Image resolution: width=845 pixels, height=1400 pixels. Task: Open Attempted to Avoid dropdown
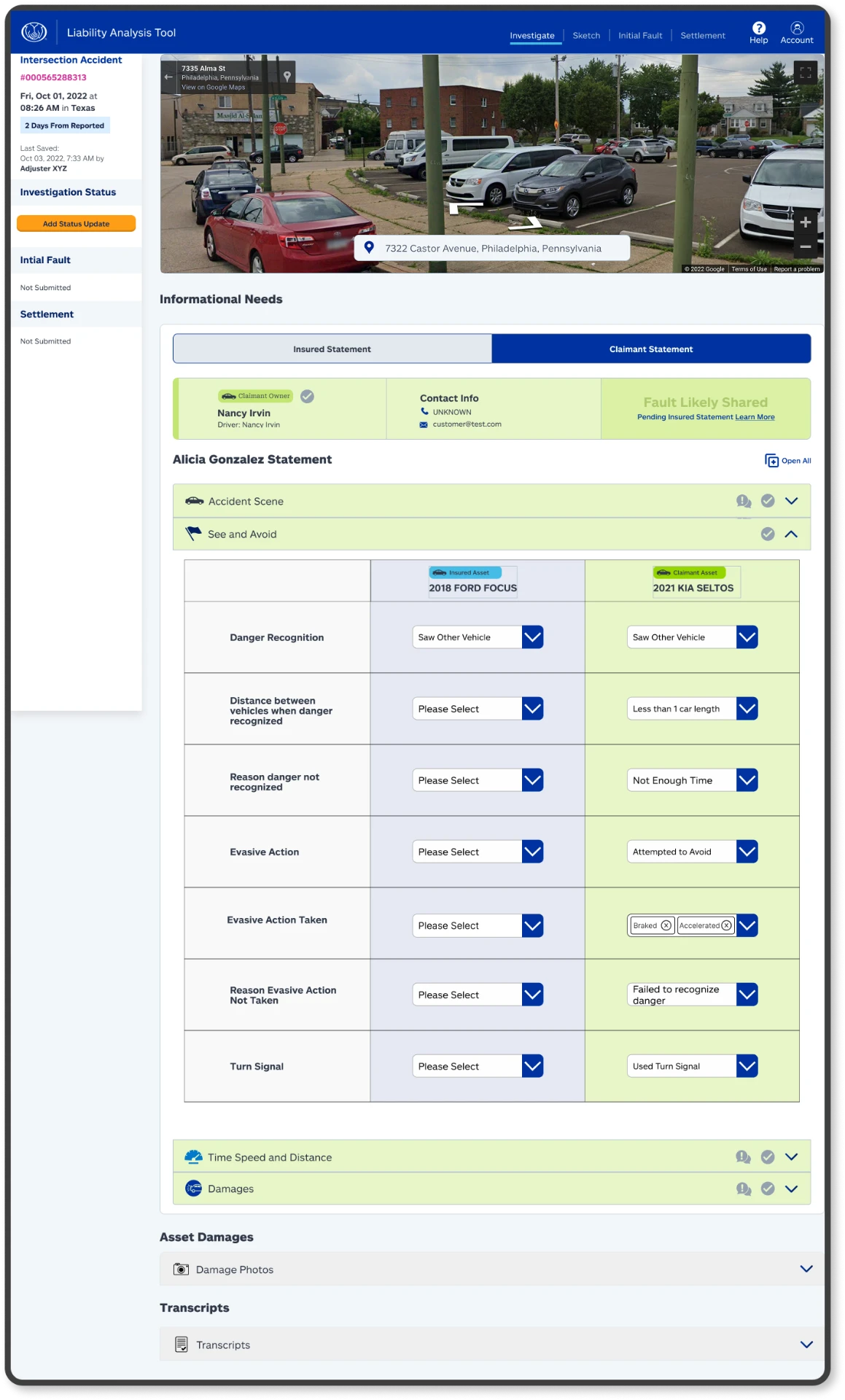coord(692,852)
